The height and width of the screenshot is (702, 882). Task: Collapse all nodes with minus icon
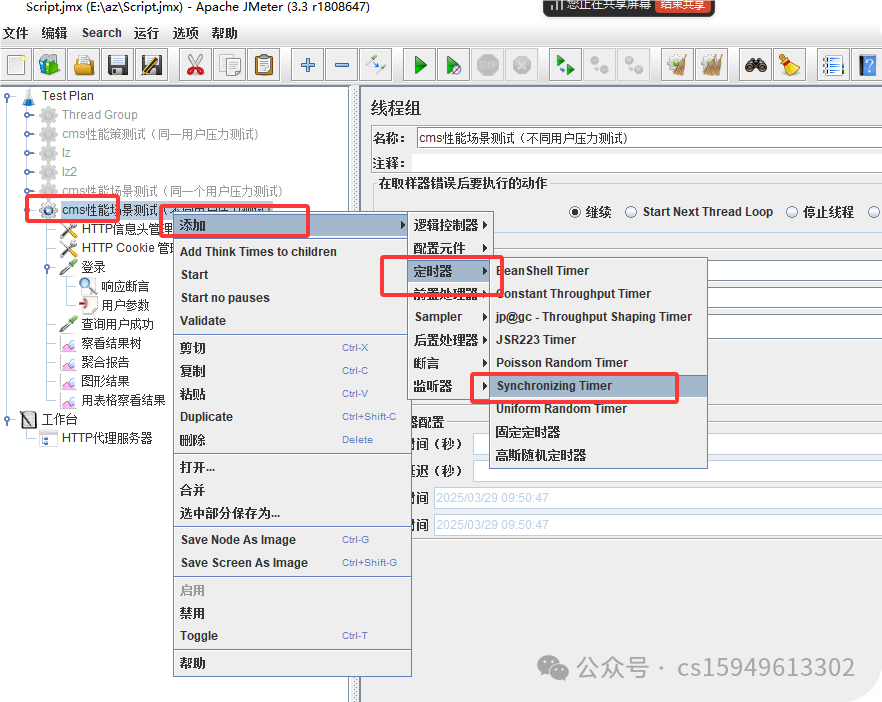341,65
